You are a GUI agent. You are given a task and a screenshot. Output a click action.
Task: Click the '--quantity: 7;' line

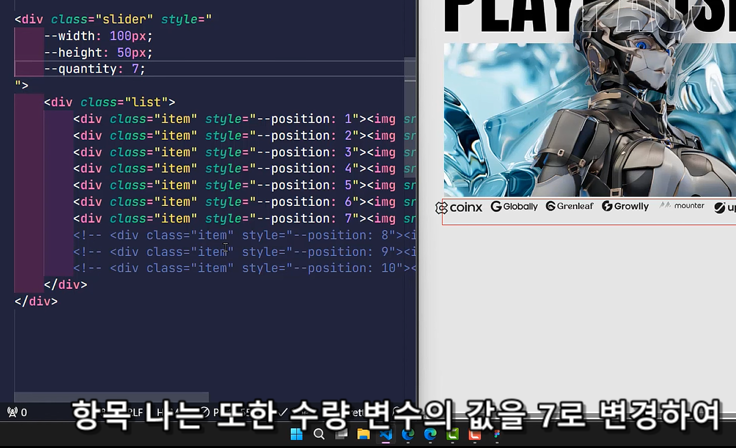point(95,69)
